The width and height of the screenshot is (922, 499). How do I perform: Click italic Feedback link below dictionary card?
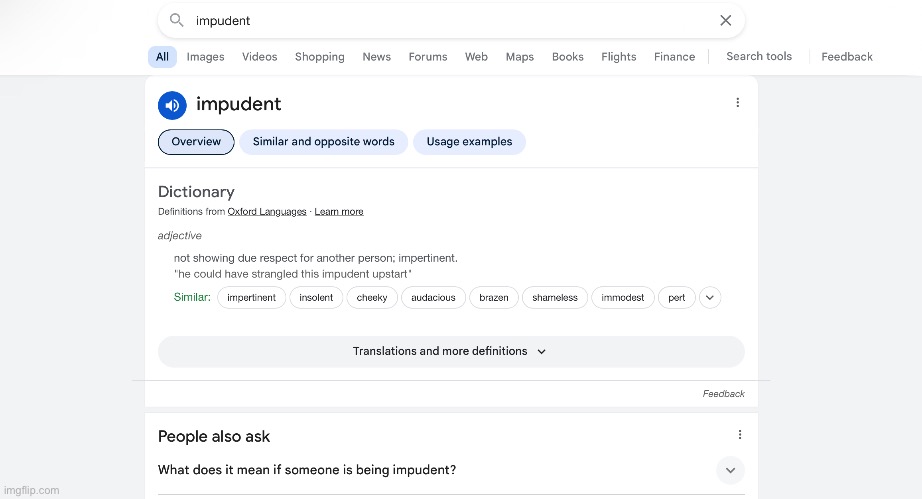(x=723, y=394)
